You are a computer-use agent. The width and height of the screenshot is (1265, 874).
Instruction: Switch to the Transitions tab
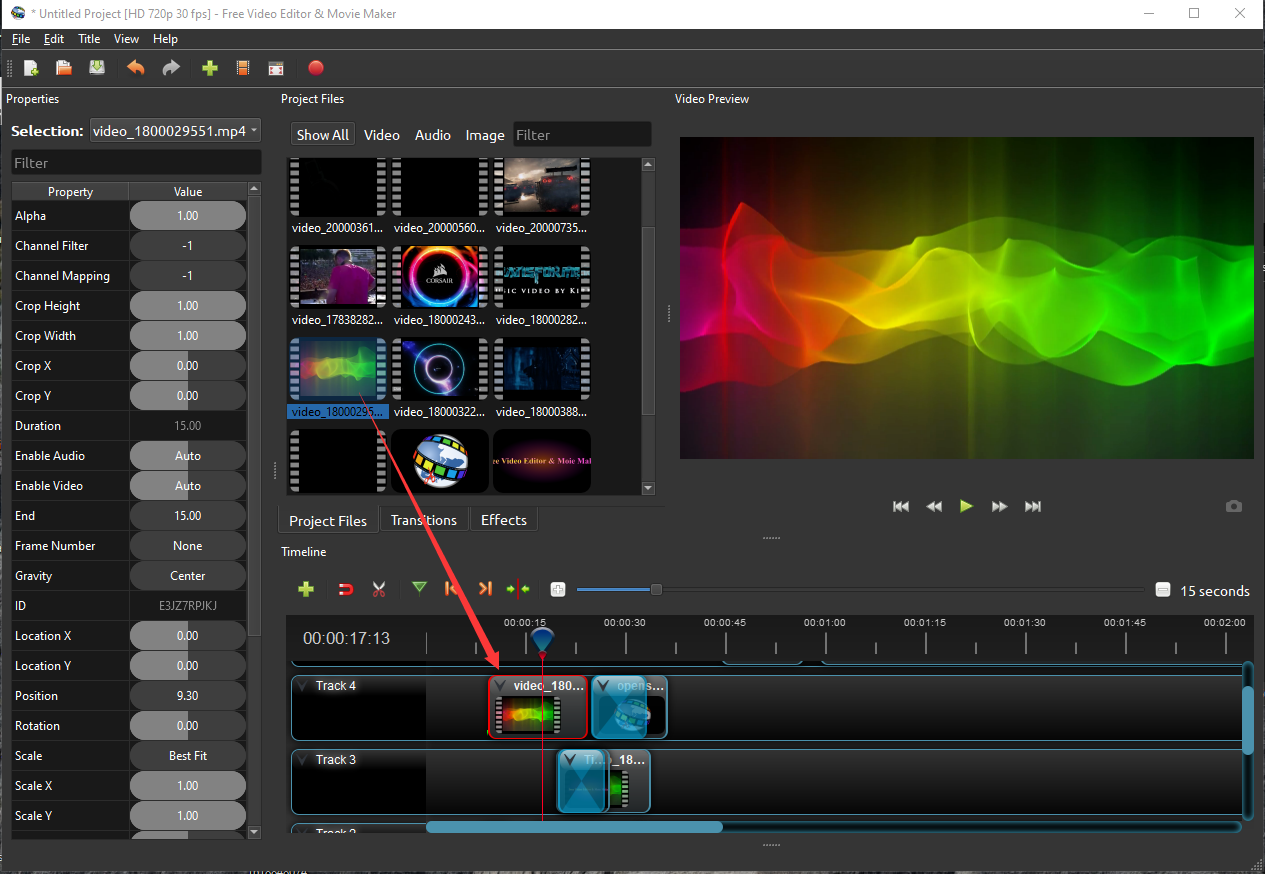[423, 520]
